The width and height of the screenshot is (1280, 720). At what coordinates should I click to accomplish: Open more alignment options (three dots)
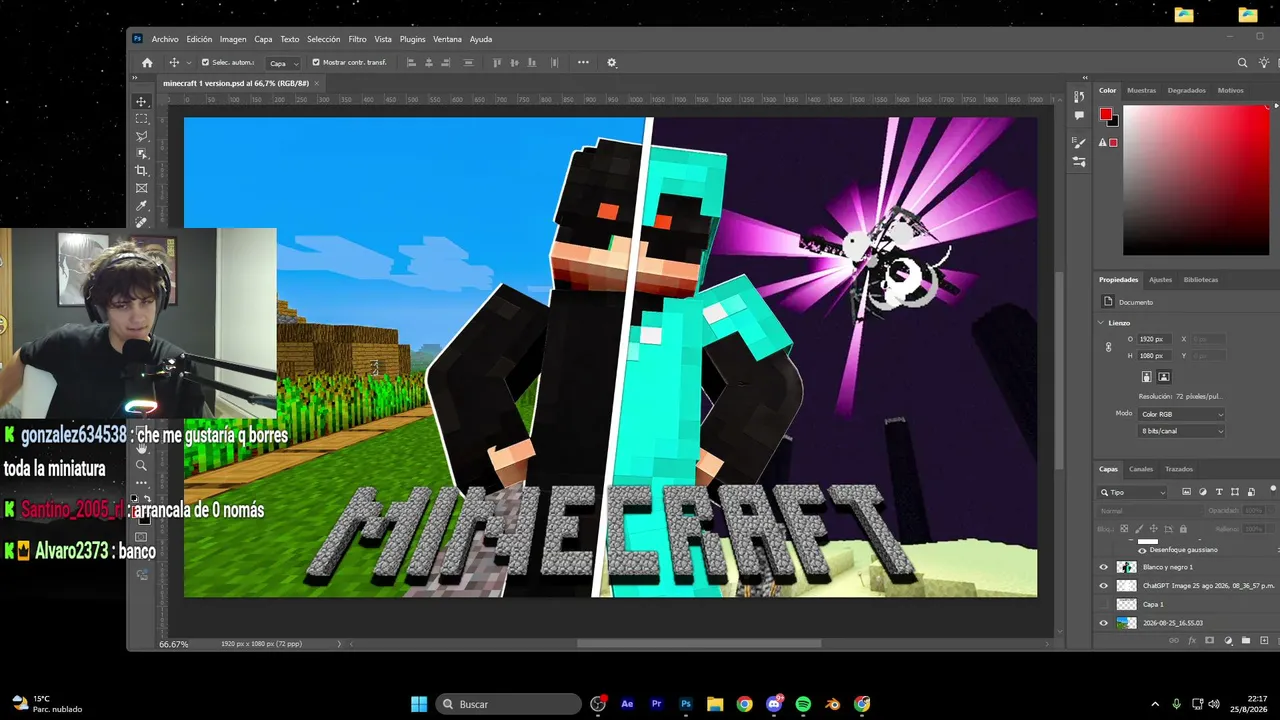[x=583, y=62]
